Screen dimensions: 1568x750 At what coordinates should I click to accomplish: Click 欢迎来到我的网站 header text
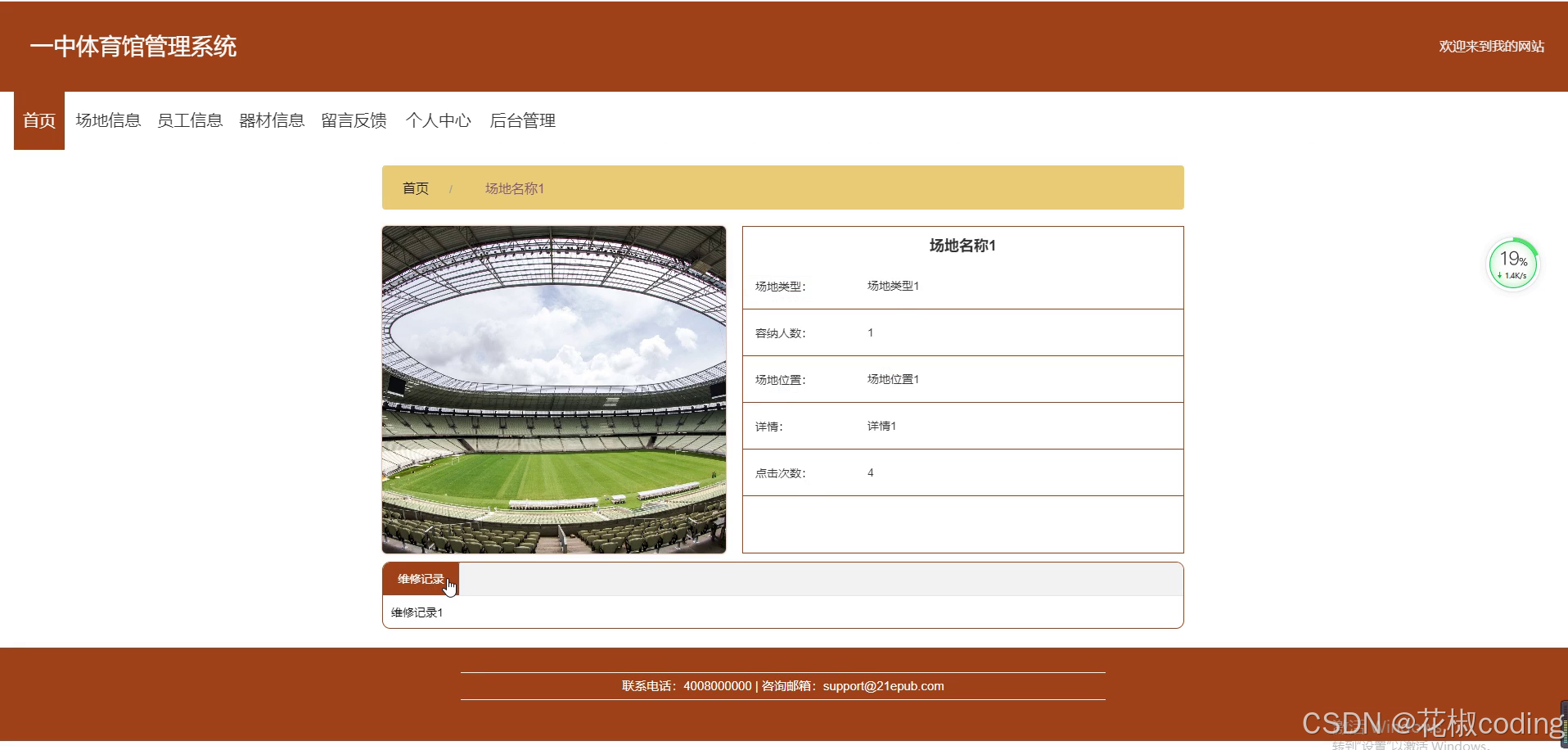point(1492,46)
